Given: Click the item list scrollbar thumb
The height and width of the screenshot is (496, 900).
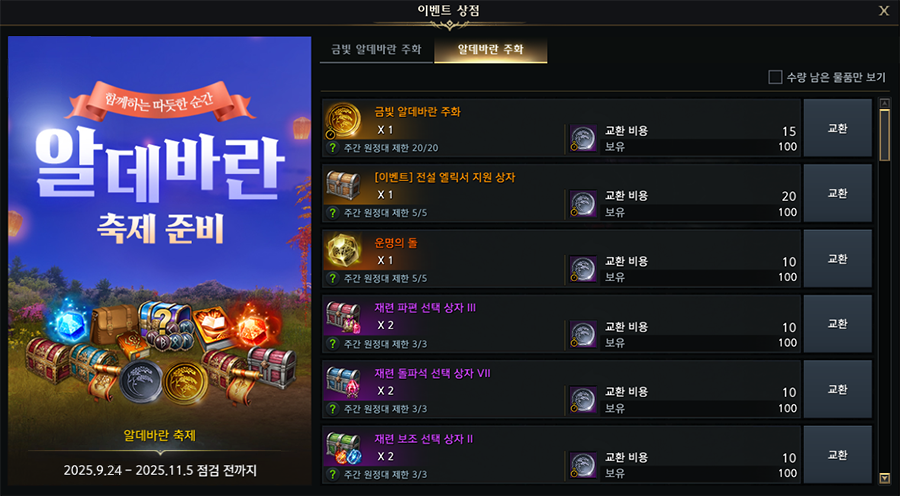Looking at the screenshot, I should pos(885,134).
